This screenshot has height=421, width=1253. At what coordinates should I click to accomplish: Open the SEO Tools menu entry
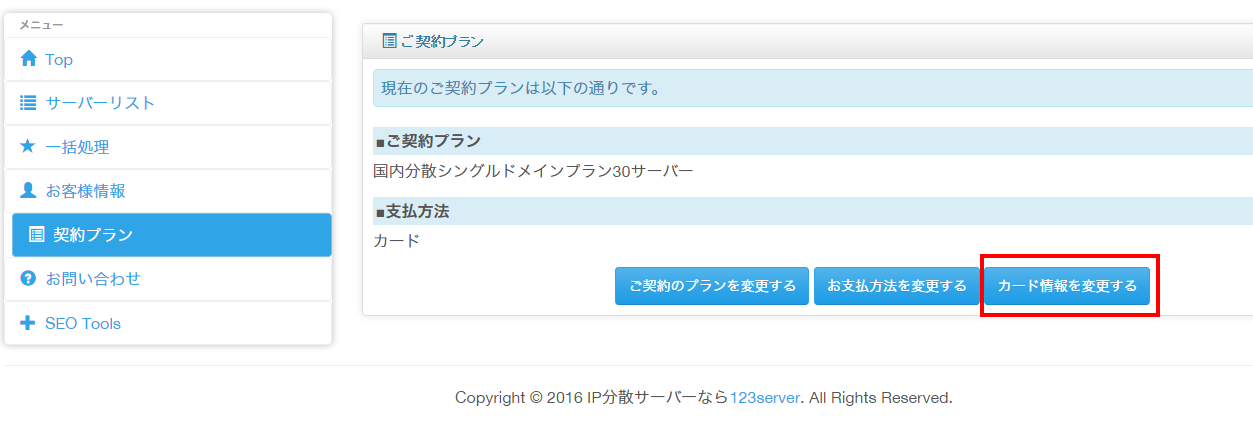[x=83, y=324]
